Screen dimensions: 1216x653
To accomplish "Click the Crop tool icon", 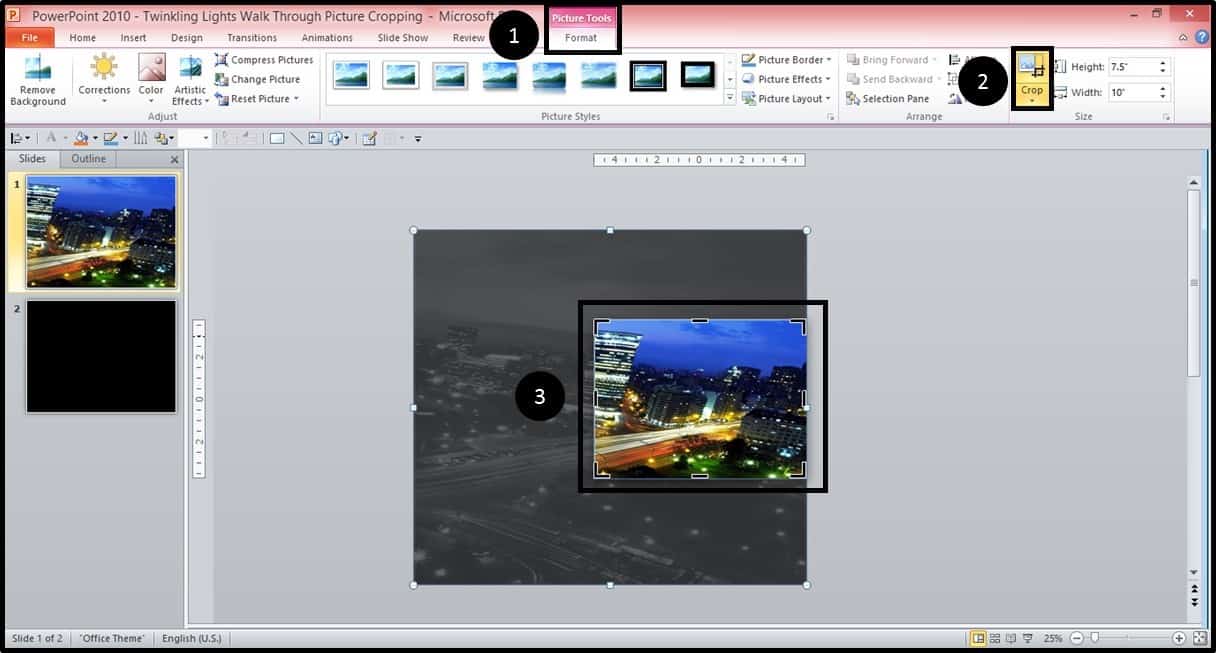I will 1031,68.
